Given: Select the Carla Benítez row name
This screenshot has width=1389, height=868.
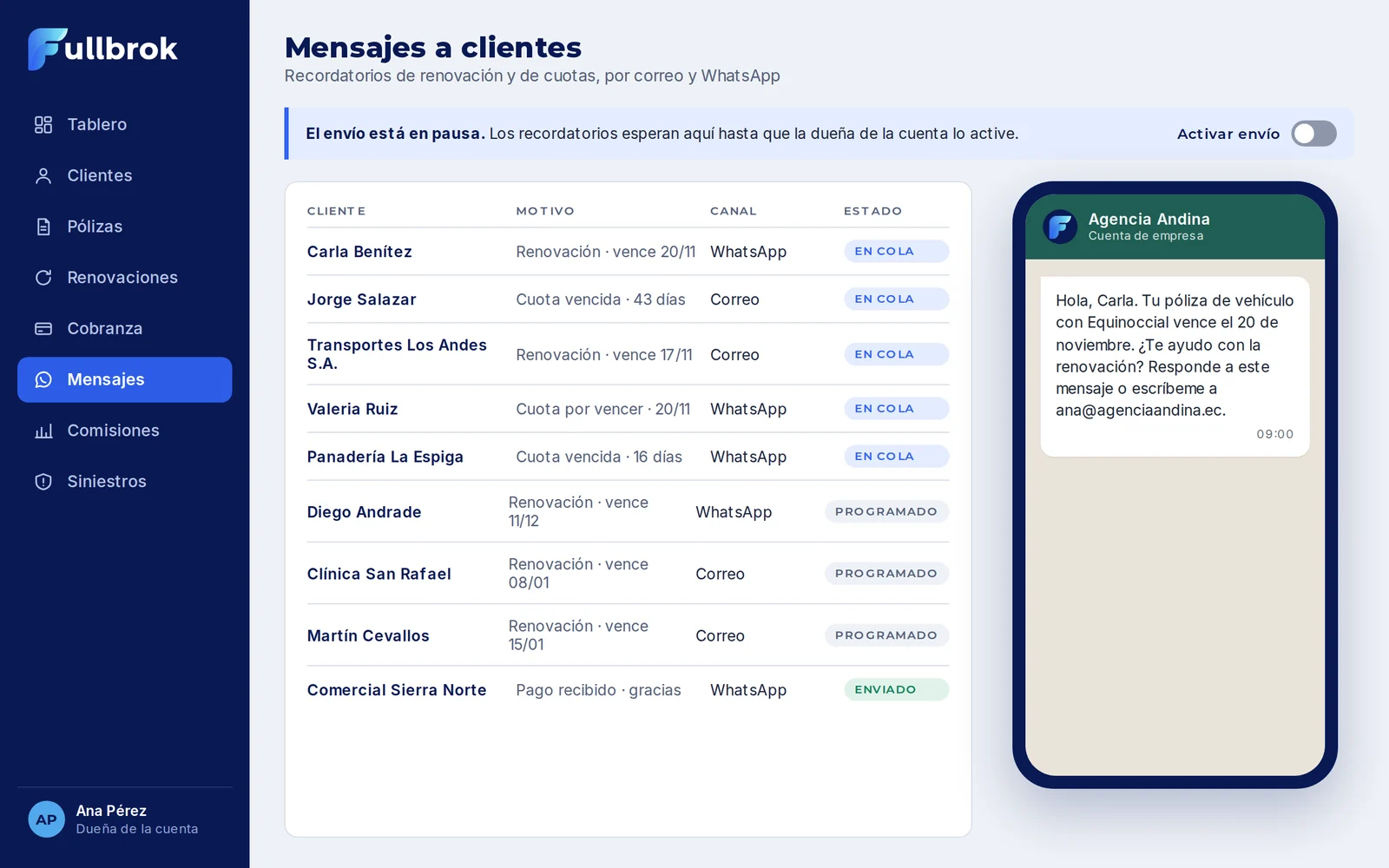Looking at the screenshot, I should [359, 252].
